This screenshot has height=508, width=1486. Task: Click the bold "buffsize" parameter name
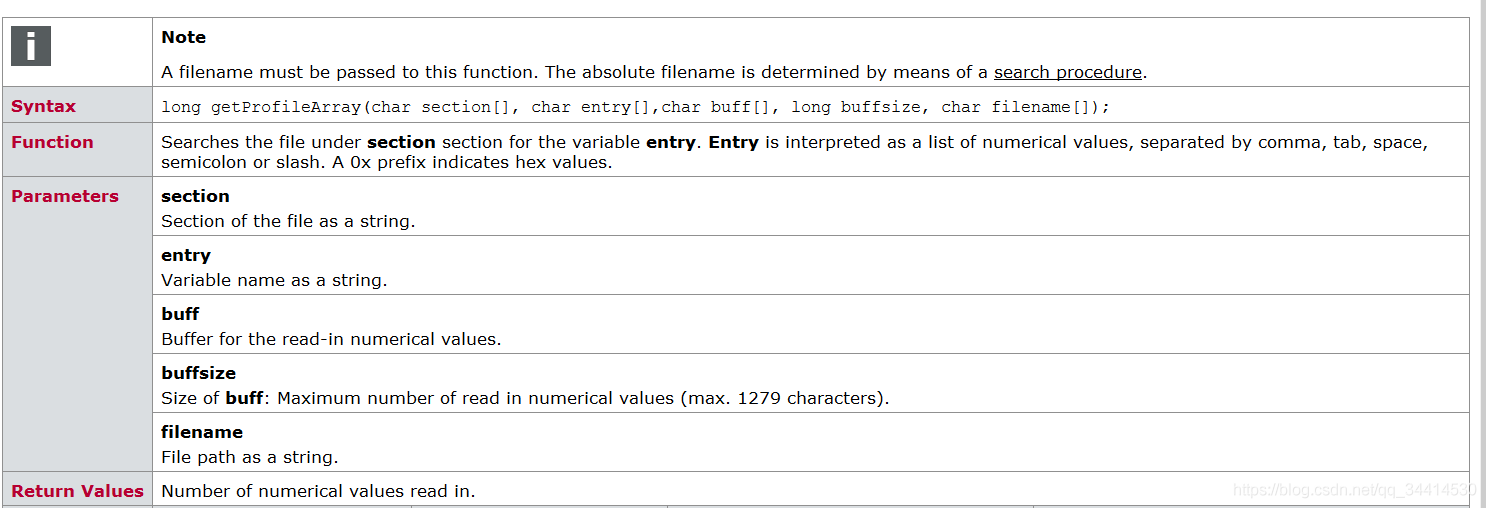pos(198,373)
